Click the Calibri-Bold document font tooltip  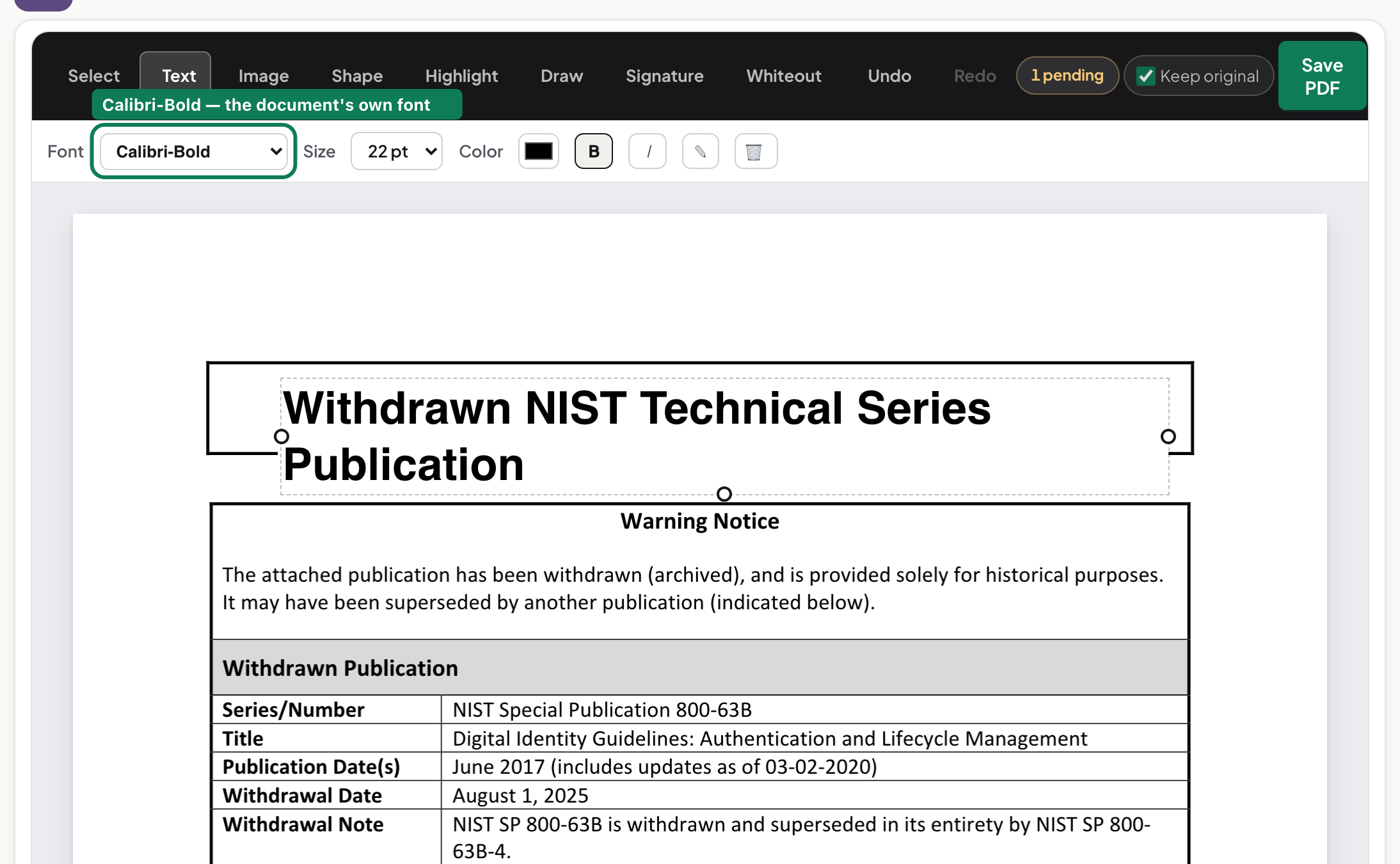pos(276,105)
